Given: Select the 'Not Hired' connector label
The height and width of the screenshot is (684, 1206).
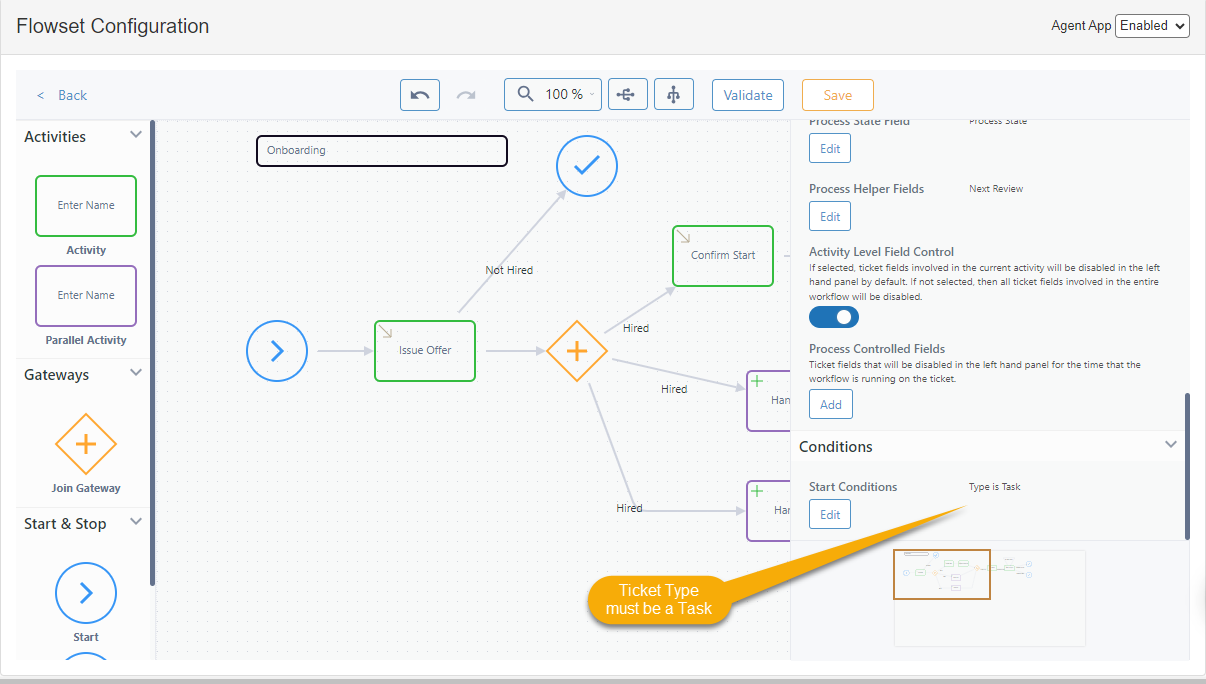Looking at the screenshot, I should click(x=509, y=270).
